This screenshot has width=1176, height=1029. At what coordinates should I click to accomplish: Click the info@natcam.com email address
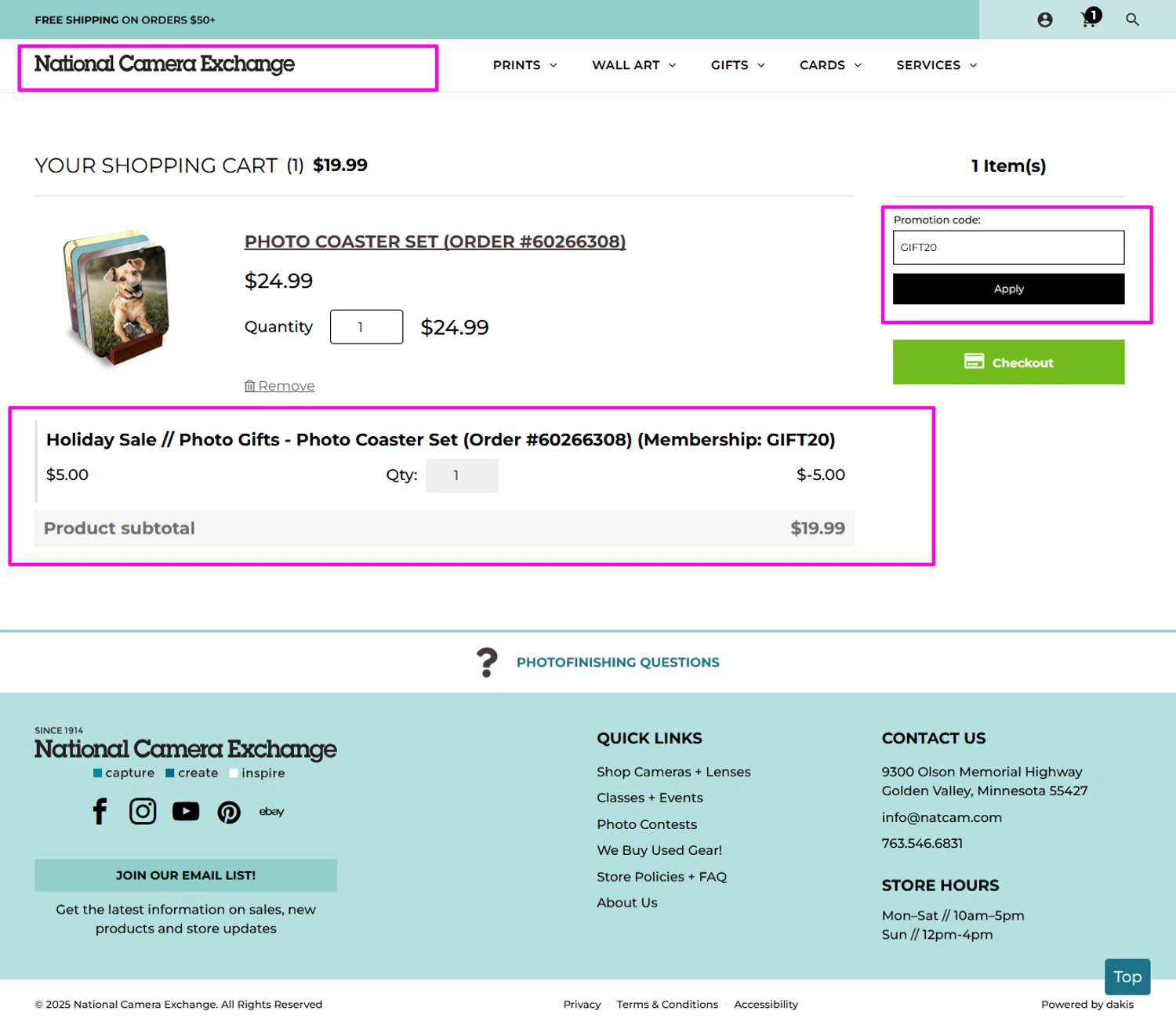[941, 817]
